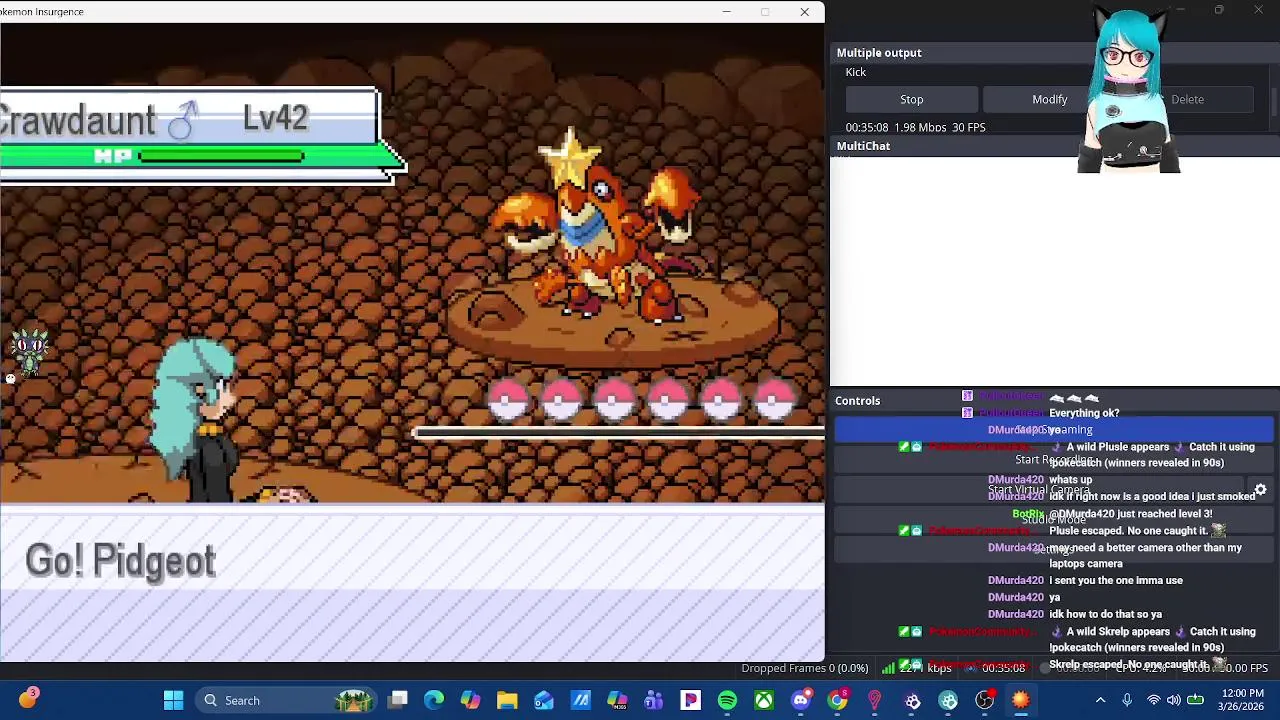
Task: Click the battery tray icon
Action: (1195, 700)
